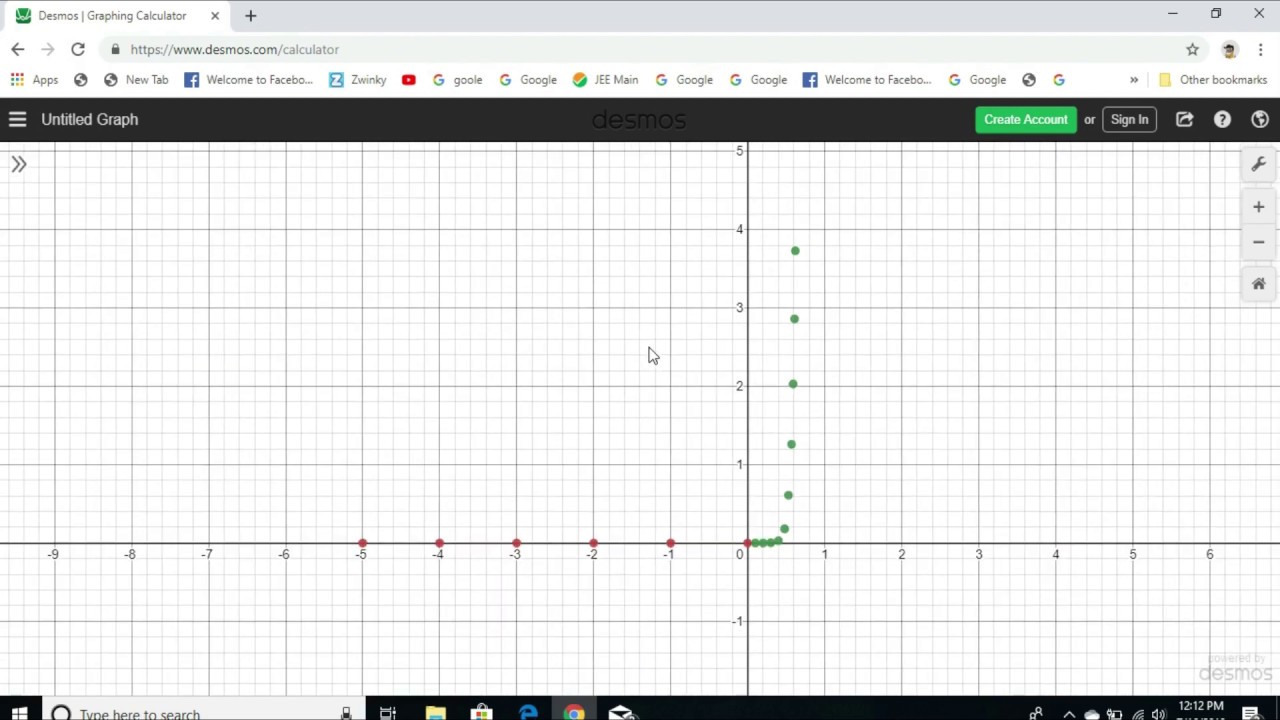Open Graph Settings wrench icon
This screenshot has width=1280, height=720.
(x=1258, y=164)
